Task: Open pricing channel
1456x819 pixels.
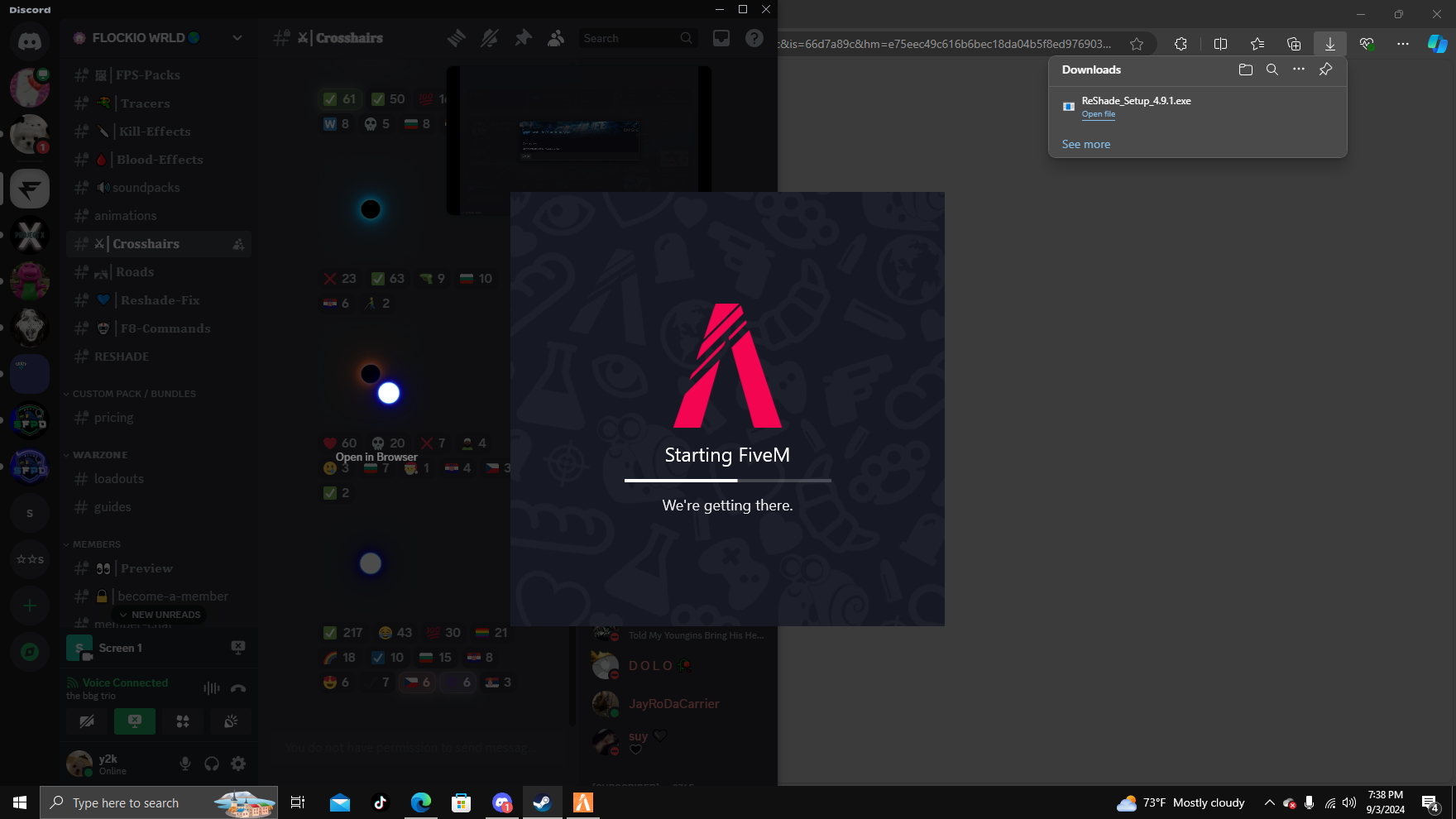Action: (x=159, y=418)
